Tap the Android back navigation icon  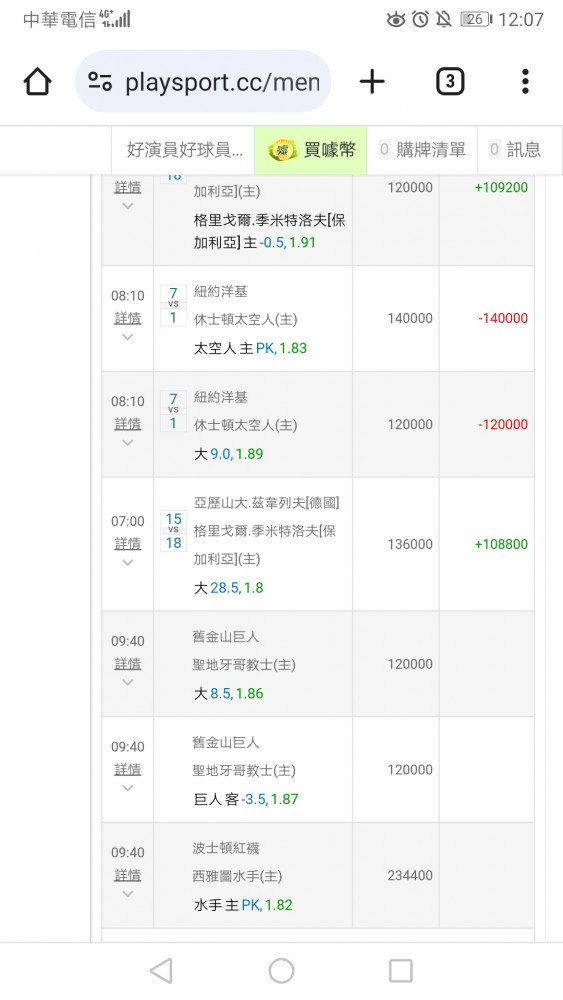pyautogui.click(x=161, y=971)
